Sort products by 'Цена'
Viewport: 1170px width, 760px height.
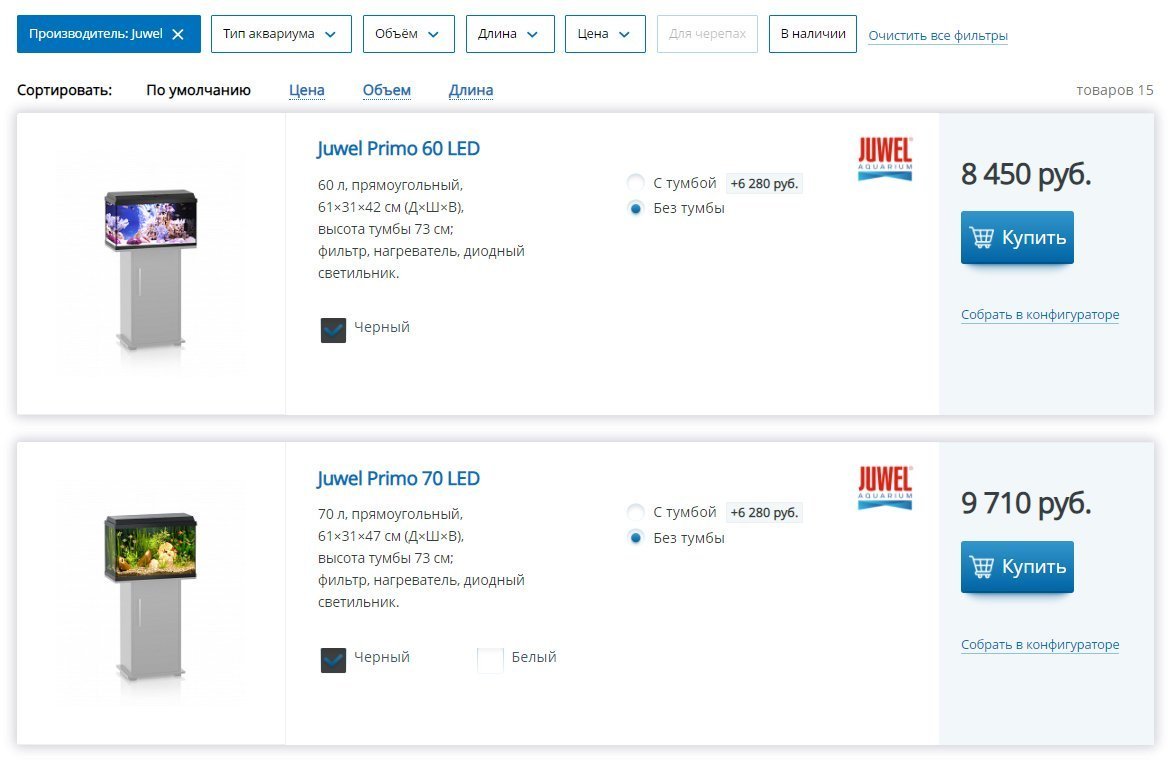pos(306,90)
